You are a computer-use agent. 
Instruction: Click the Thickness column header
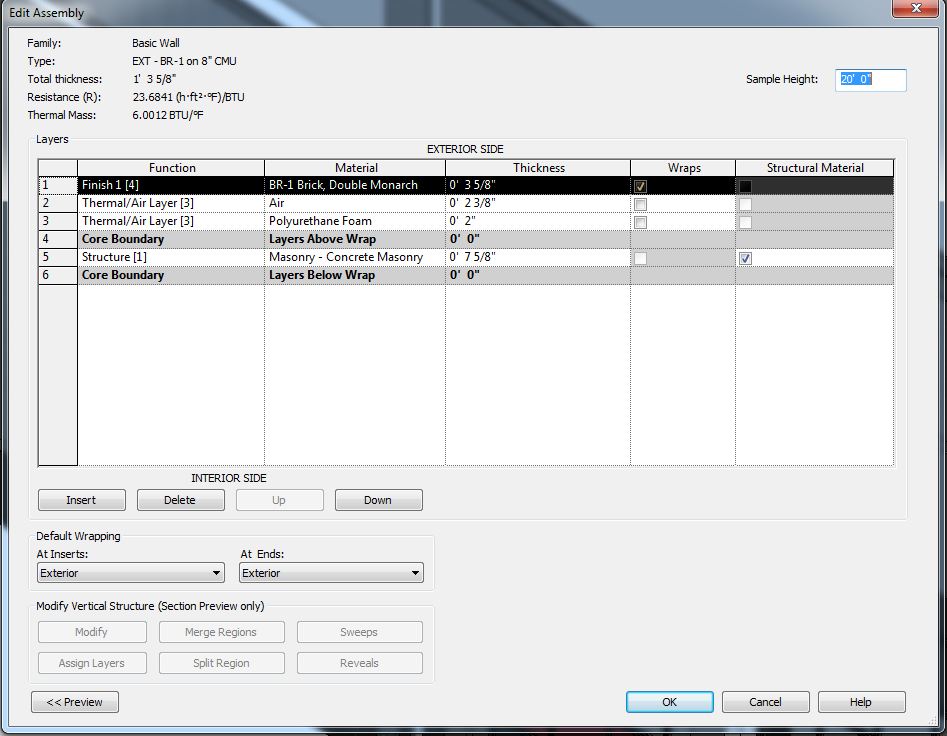tap(538, 168)
